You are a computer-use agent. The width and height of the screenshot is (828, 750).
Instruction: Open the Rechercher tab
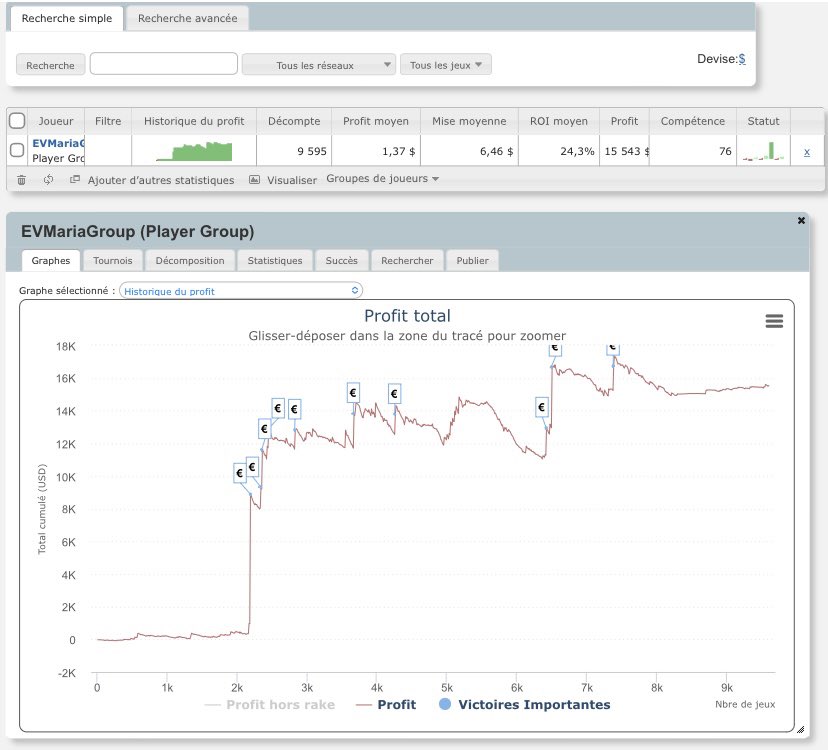click(407, 260)
